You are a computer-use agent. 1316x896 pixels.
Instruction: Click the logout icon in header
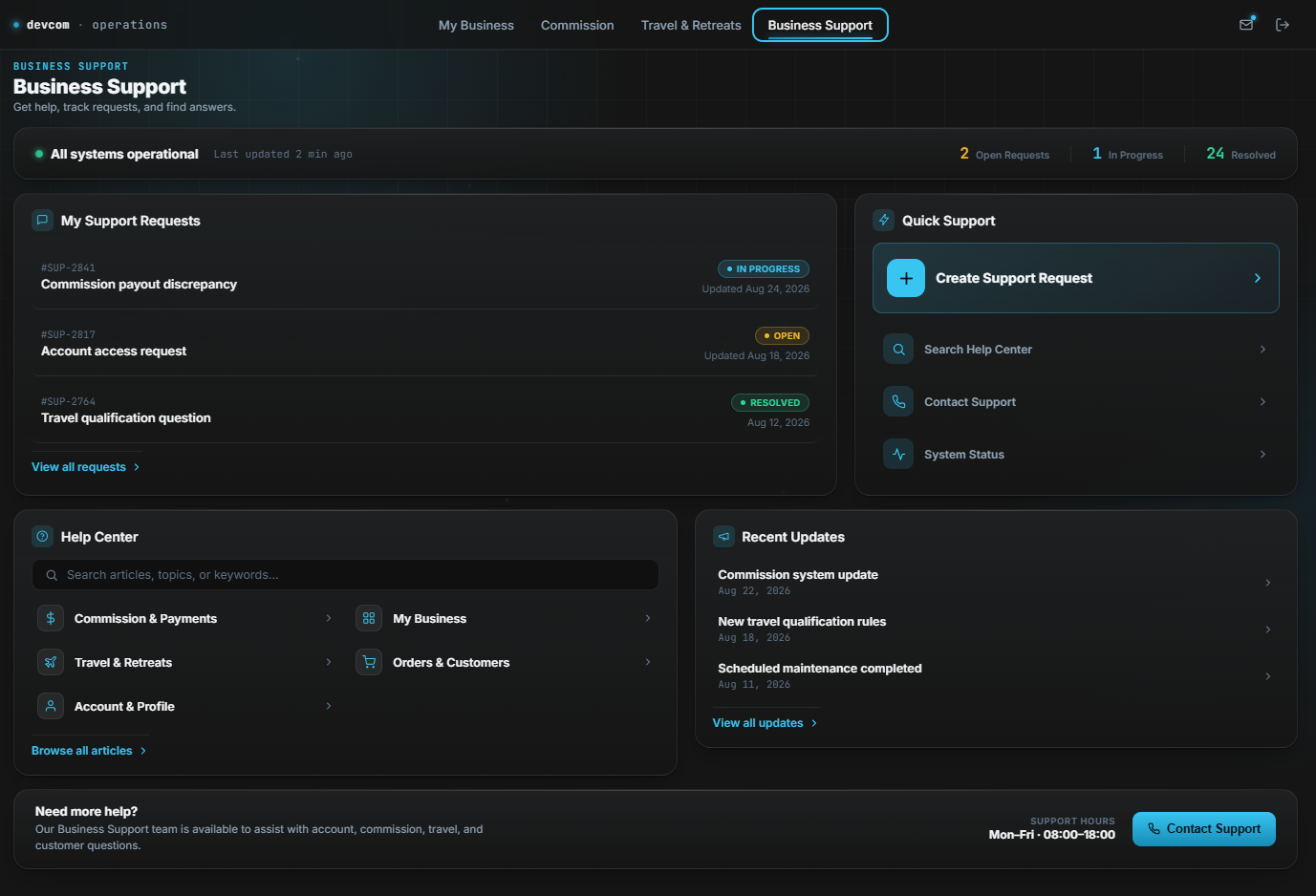click(1283, 25)
